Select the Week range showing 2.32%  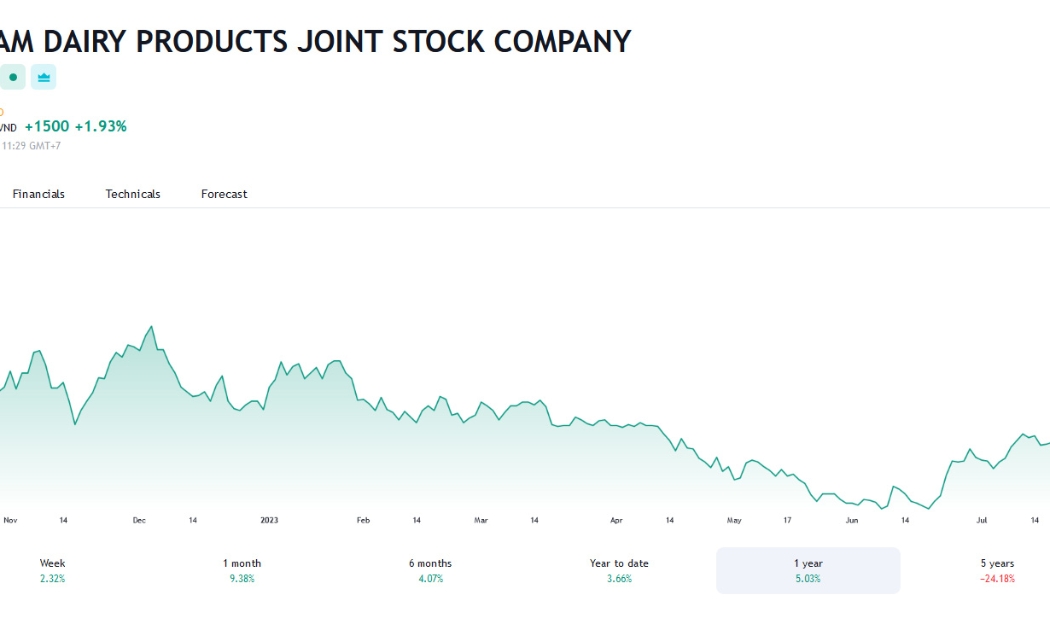click(52, 570)
